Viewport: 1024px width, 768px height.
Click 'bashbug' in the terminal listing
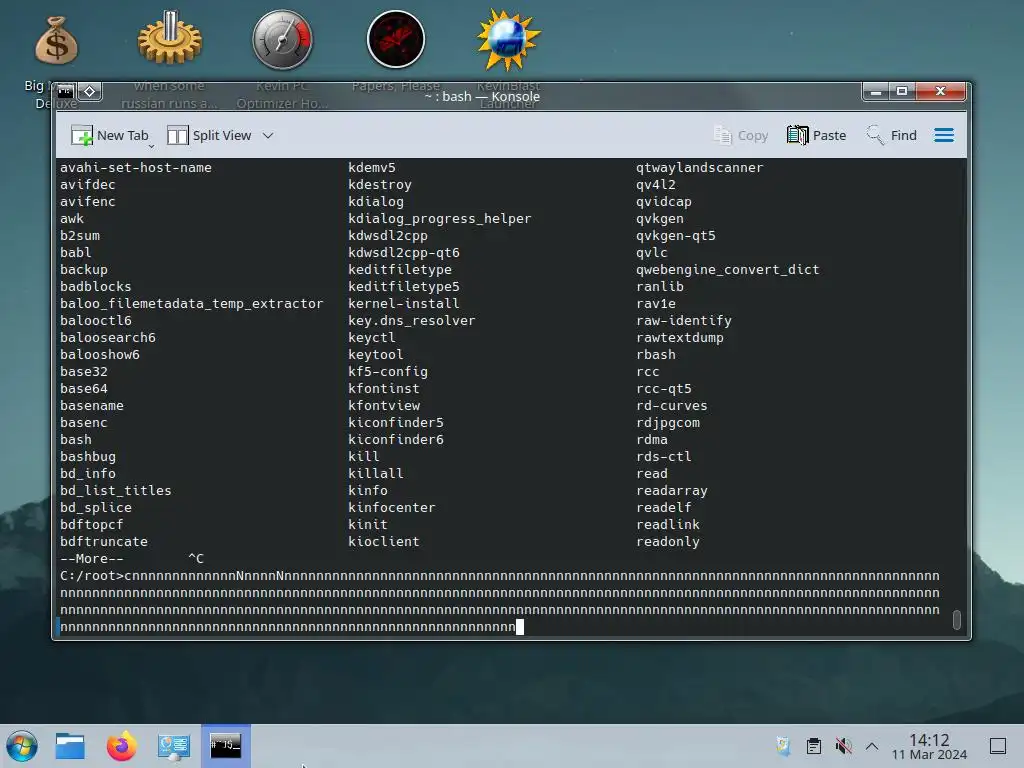click(x=88, y=456)
